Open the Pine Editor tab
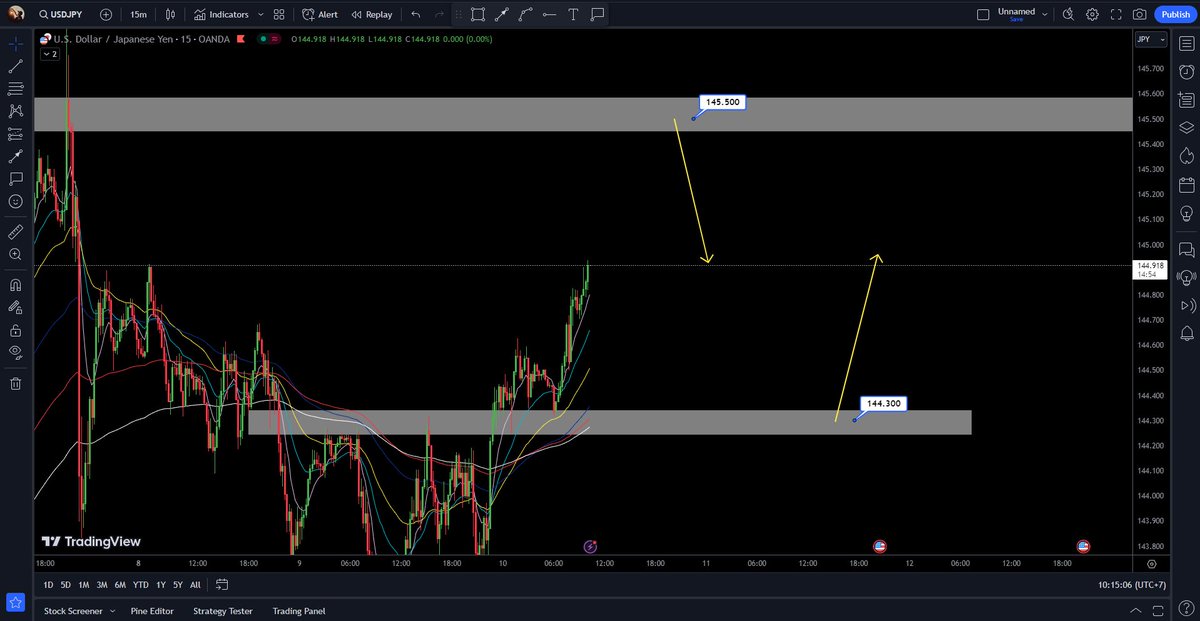This screenshot has height=621, width=1200. [x=152, y=611]
